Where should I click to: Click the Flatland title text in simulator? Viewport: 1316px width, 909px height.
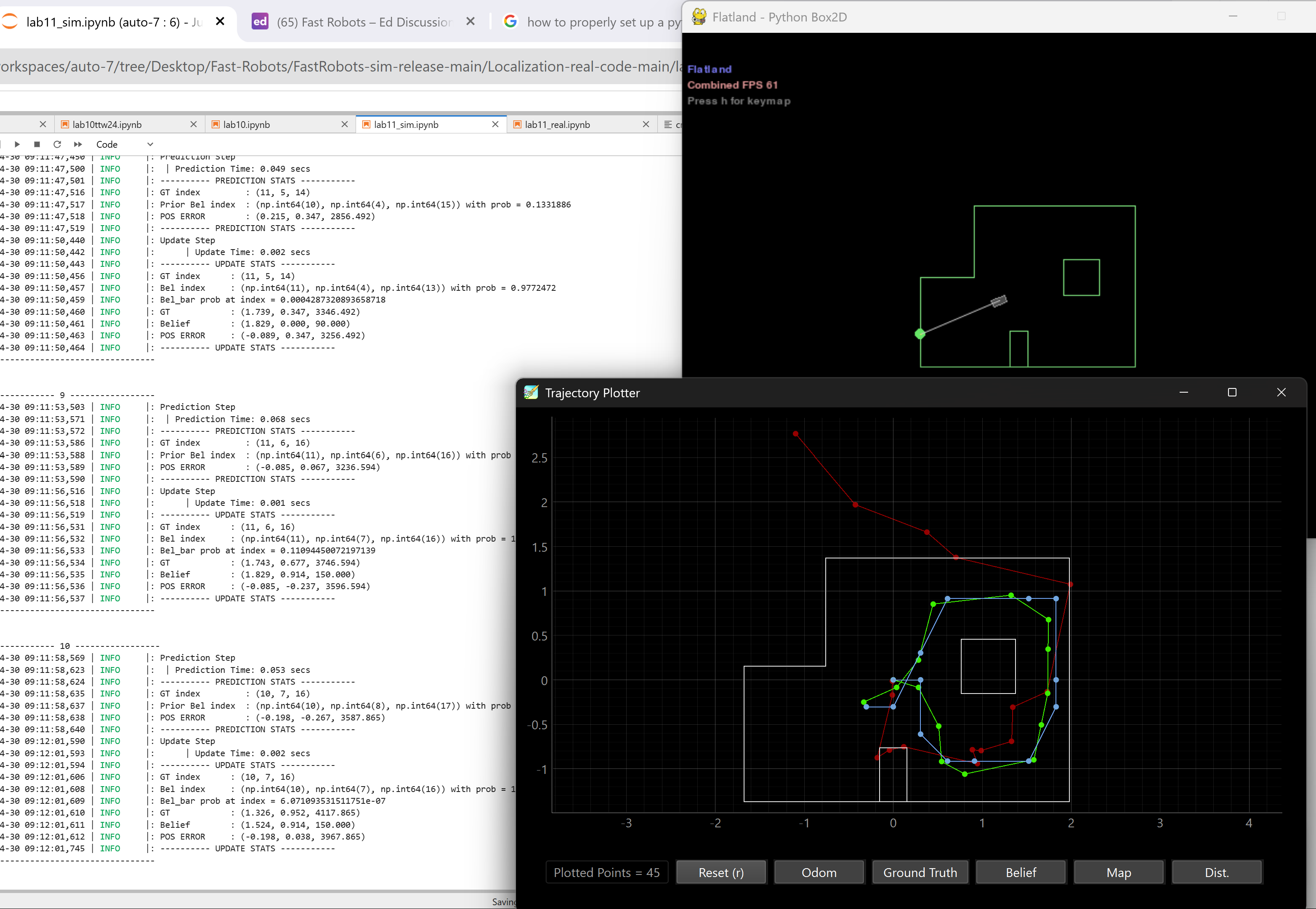point(709,69)
